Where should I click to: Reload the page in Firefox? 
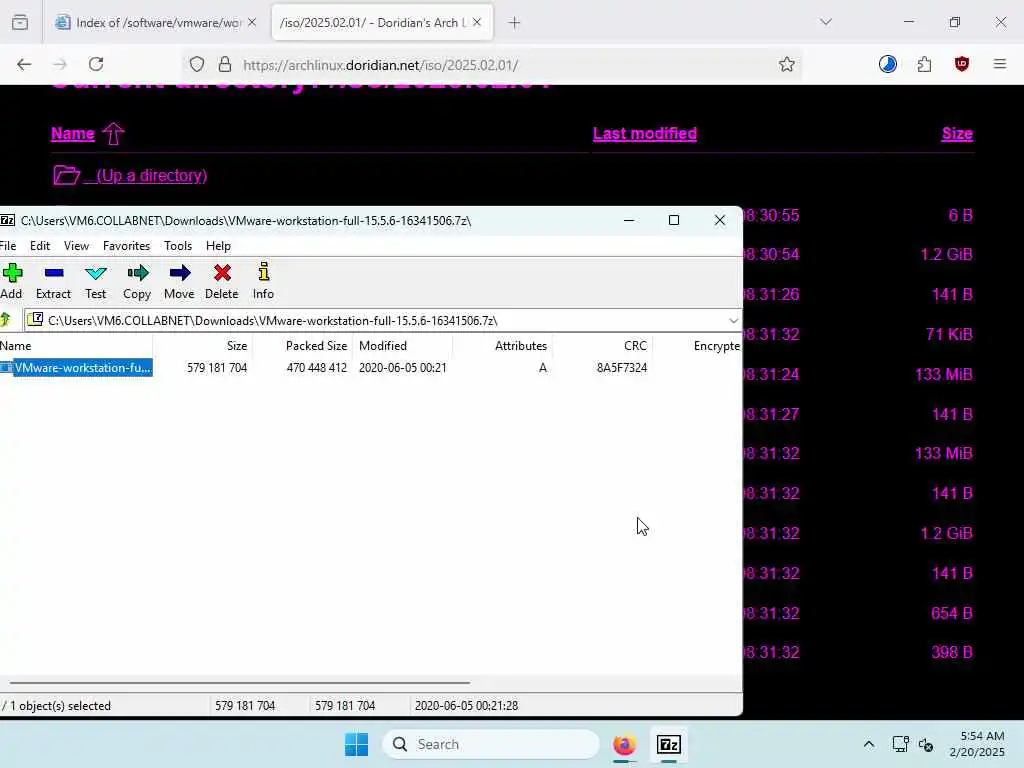pos(96,64)
